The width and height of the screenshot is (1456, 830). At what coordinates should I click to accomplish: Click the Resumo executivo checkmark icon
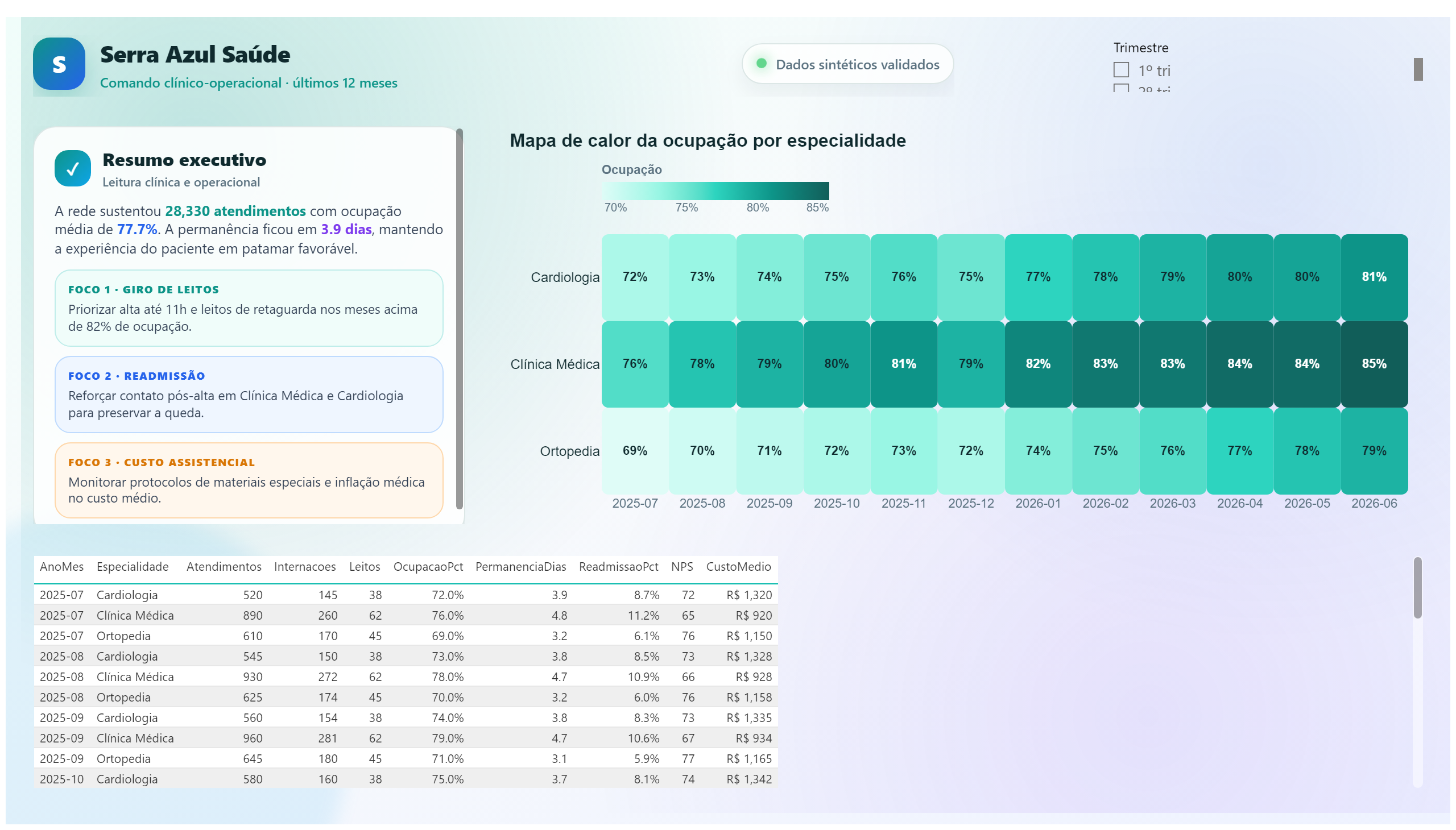72,168
